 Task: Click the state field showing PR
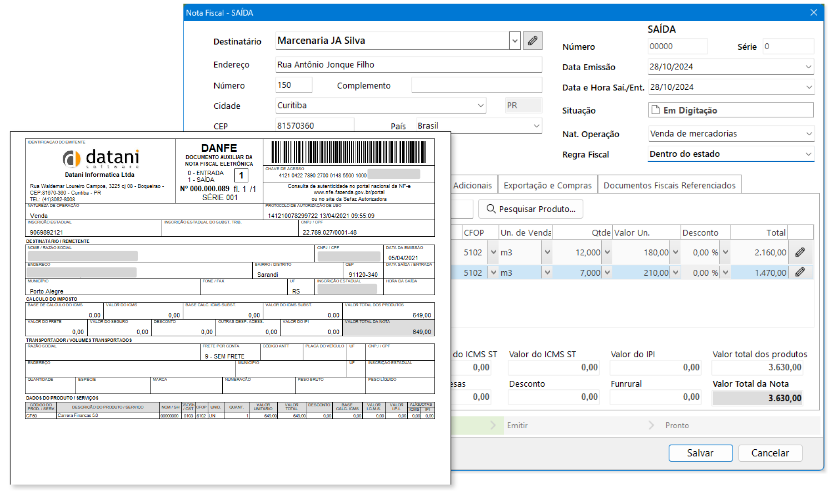(523, 106)
